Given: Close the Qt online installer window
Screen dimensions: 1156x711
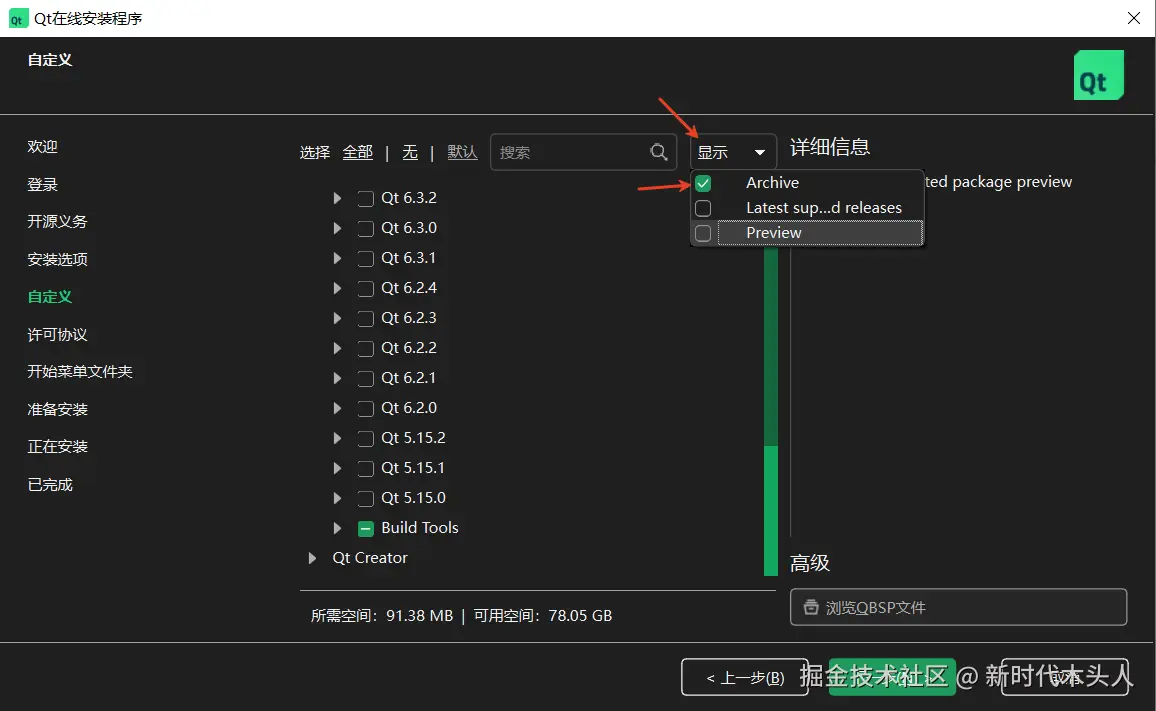Looking at the screenshot, I should pos(1134,18).
